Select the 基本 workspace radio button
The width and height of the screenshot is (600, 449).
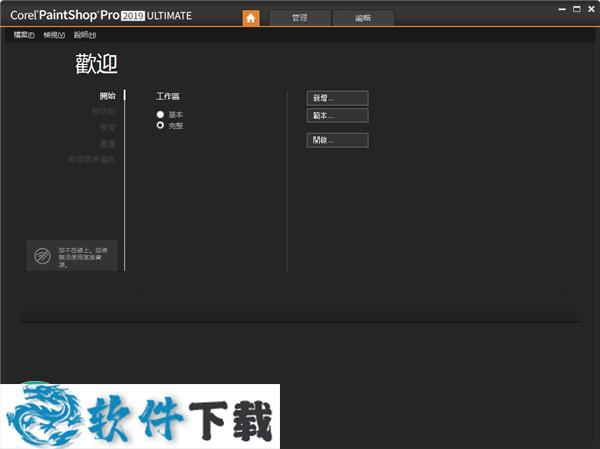point(160,115)
